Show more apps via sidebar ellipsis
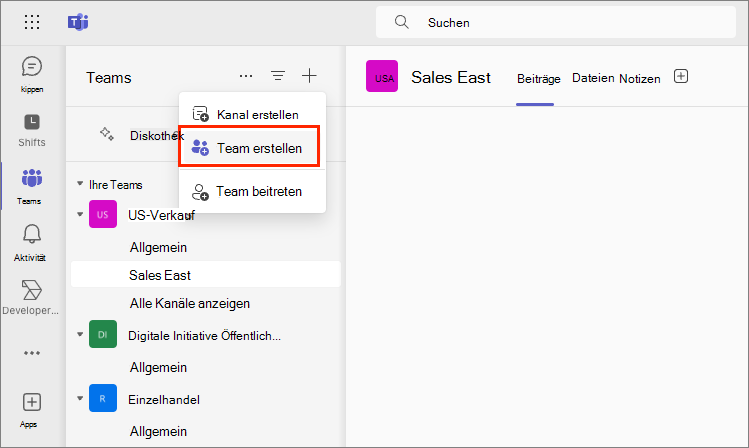 pyautogui.click(x=32, y=353)
